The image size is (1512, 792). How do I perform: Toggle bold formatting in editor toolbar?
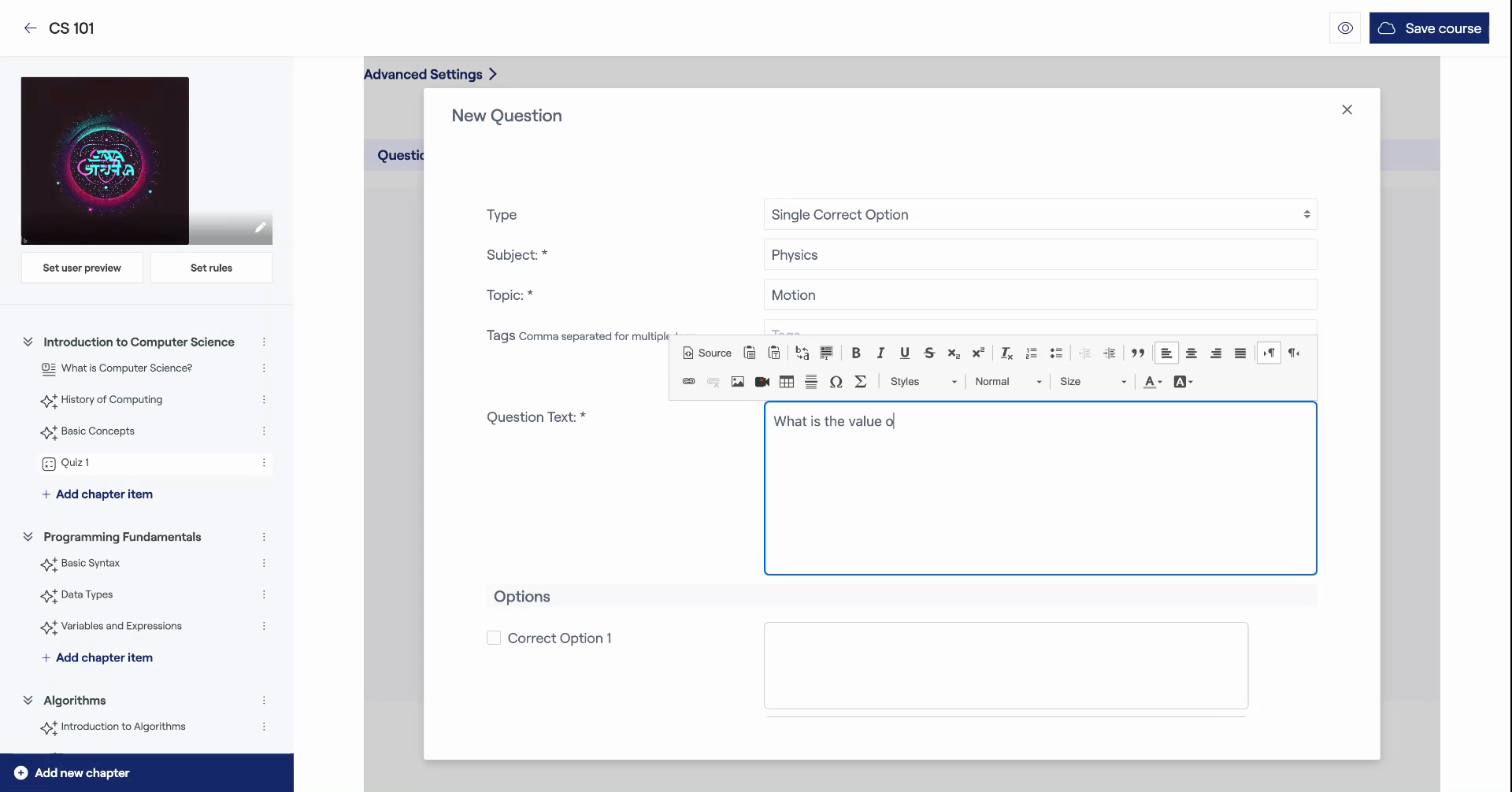856,353
